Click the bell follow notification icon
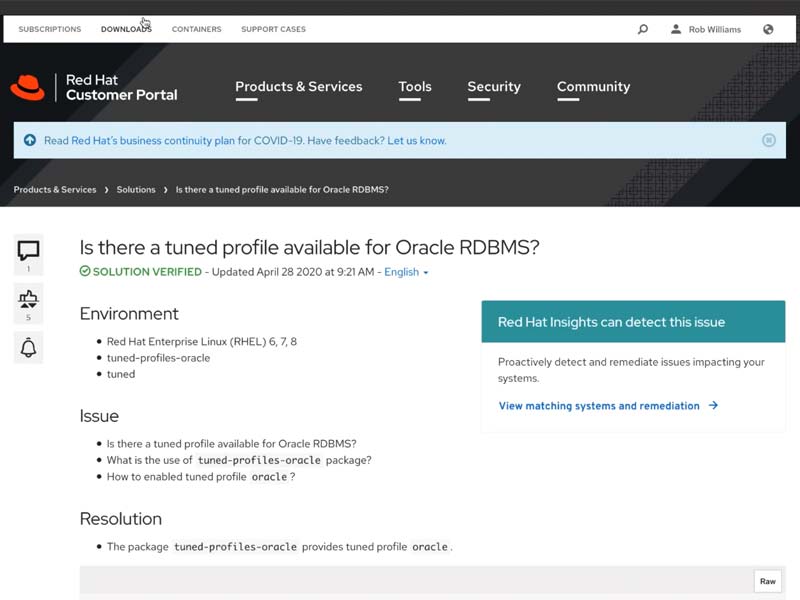 (29, 347)
